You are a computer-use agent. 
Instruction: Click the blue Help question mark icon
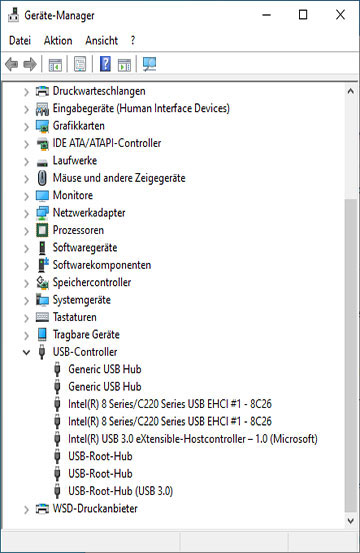coord(105,64)
